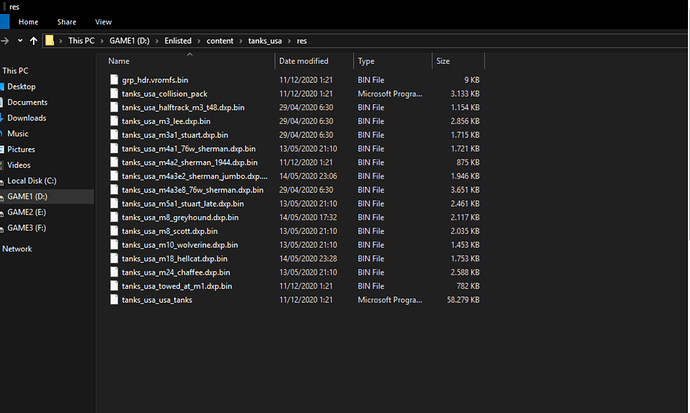This screenshot has height=413, width=690.
Task: Open Pictures in navigation pane
Action: [21, 150]
